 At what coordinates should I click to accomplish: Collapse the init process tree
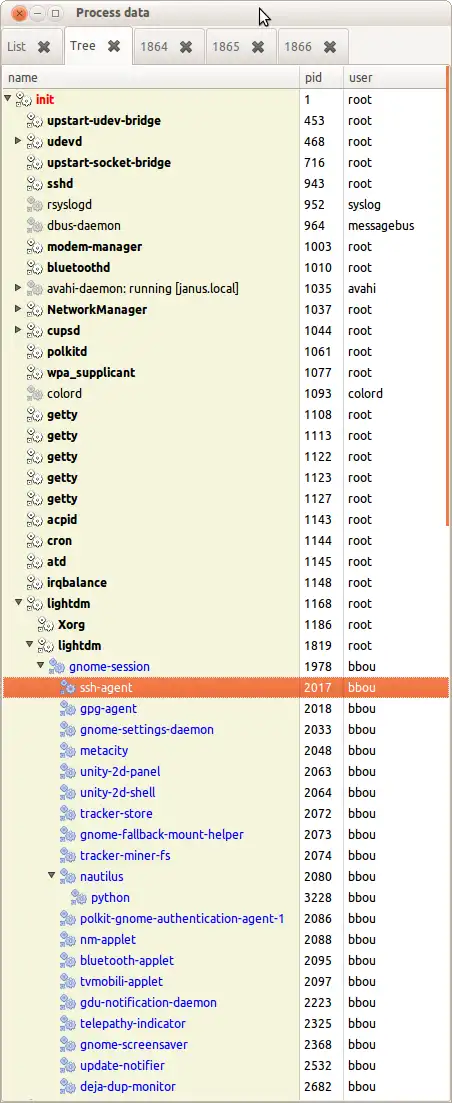click(x=8, y=99)
